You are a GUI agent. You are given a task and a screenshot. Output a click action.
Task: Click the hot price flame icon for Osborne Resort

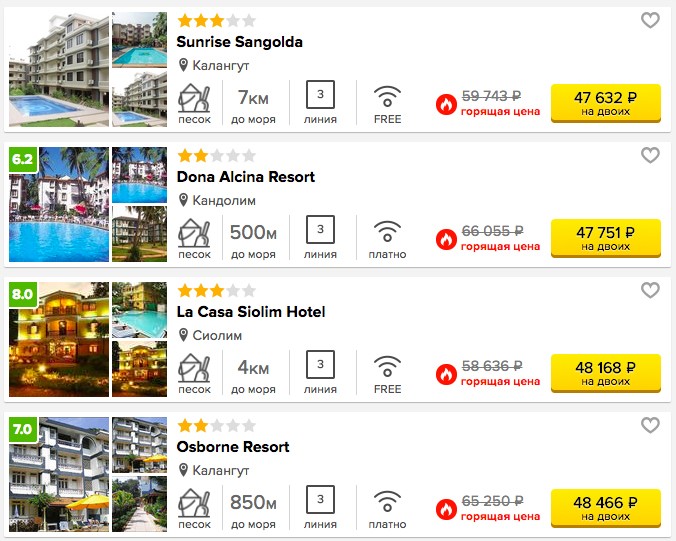coord(446,510)
